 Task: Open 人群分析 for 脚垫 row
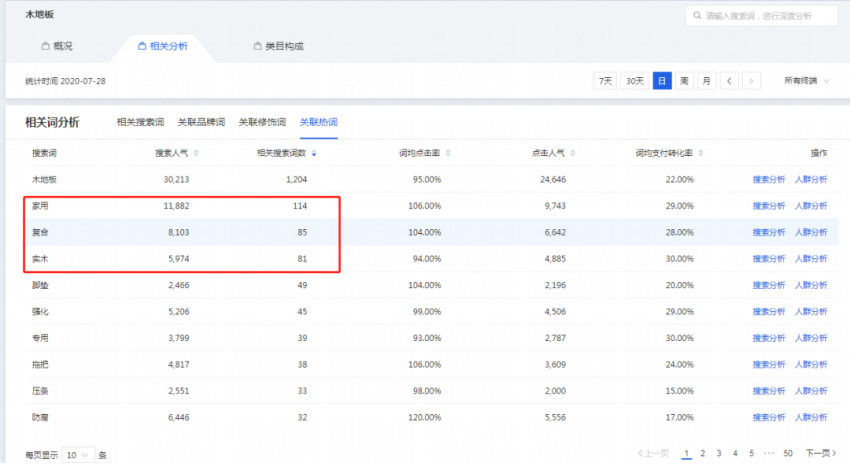point(811,285)
